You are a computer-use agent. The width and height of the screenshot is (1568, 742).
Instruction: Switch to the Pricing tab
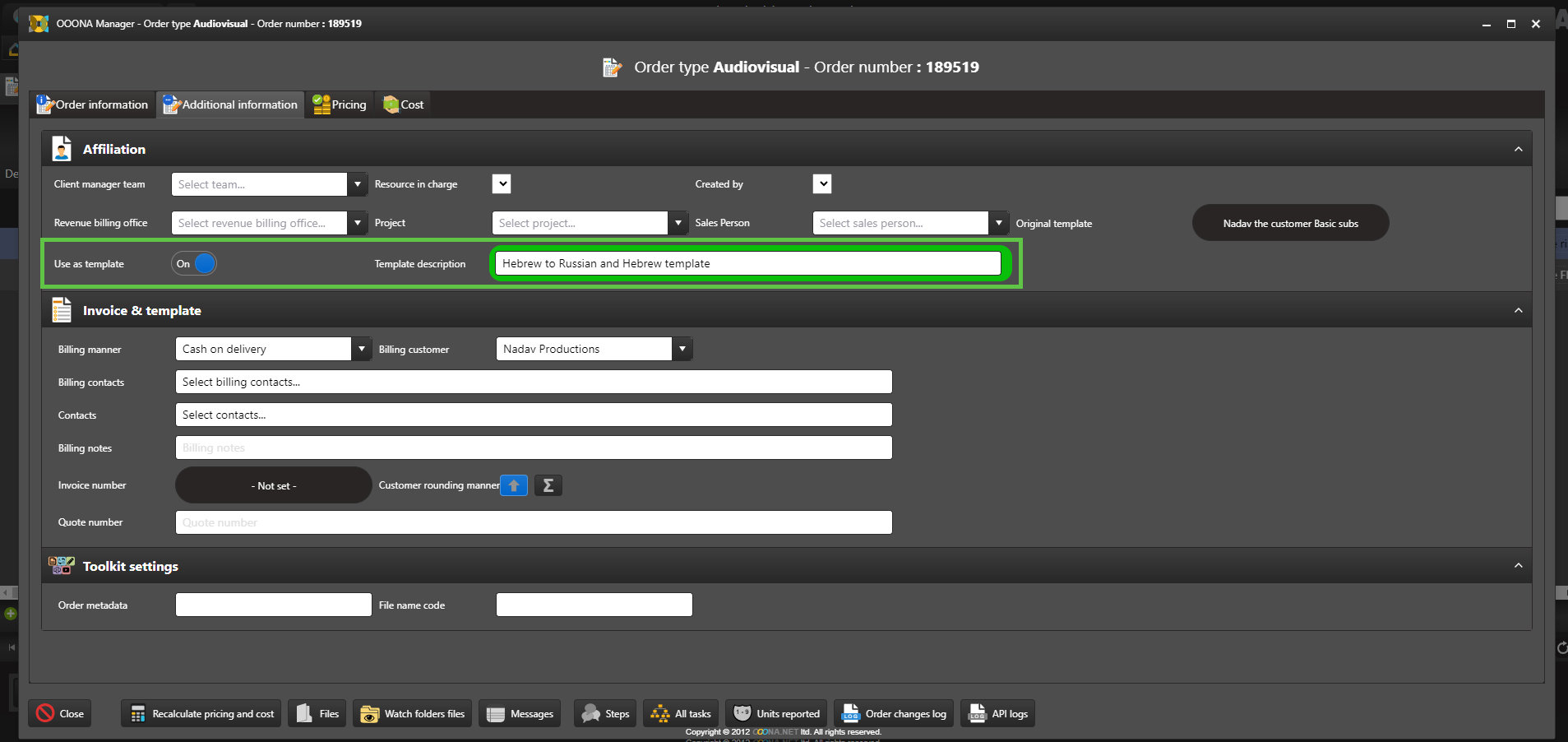[x=340, y=104]
